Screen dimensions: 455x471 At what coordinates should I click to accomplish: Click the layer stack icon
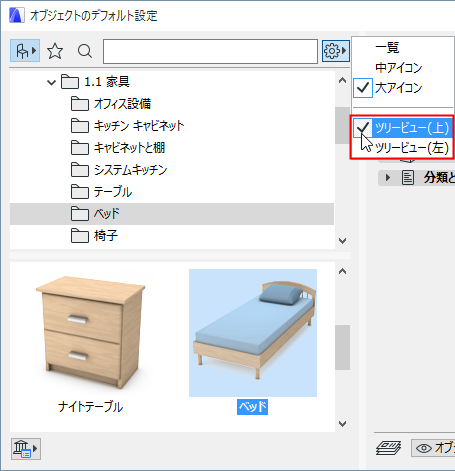coord(389,448)
